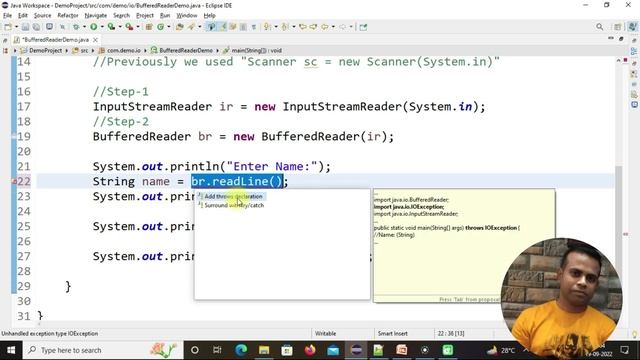Screen dimensions: 640x360
Task: Open the Source menu
Action: pos(42,16)
